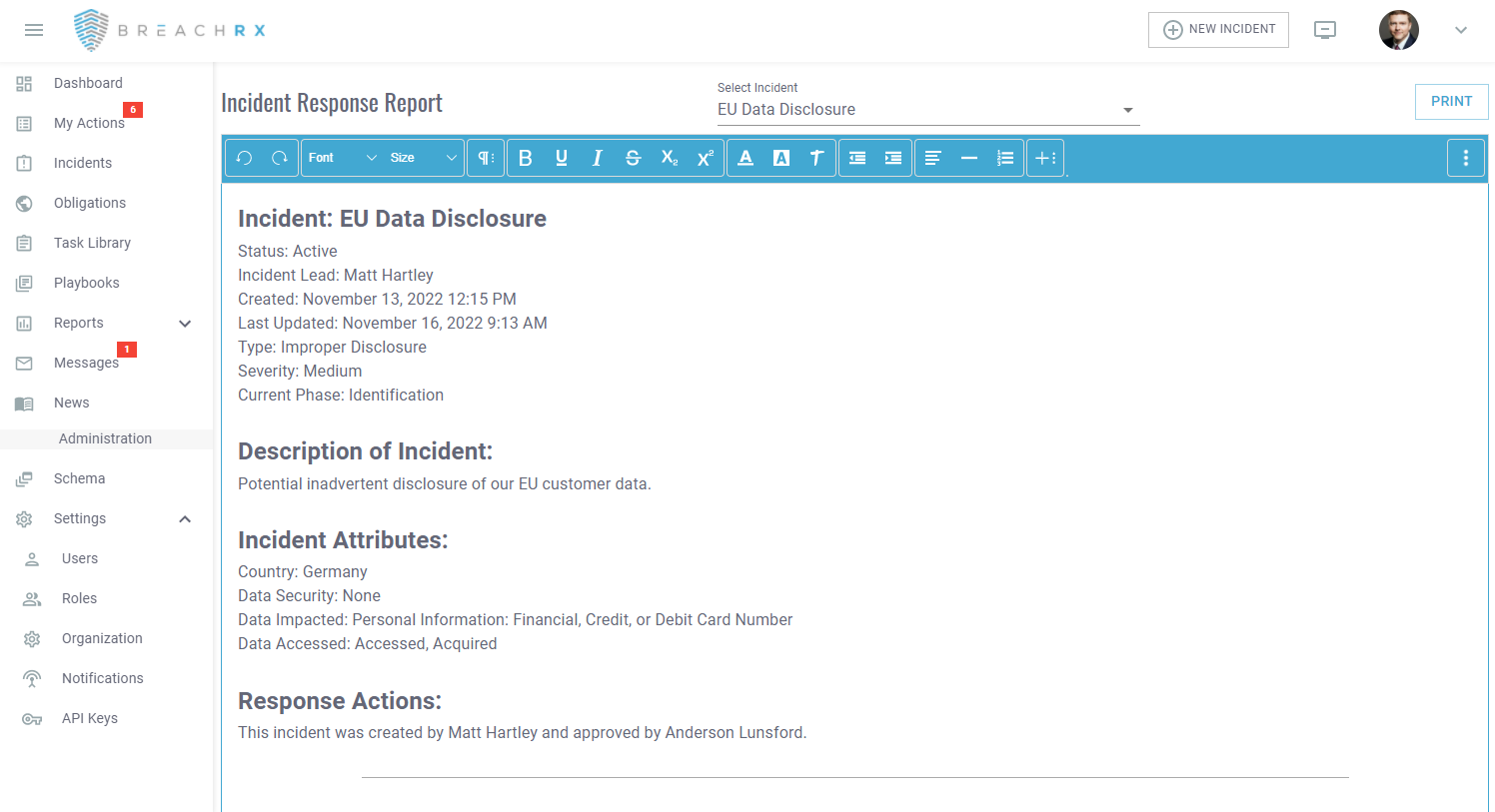Redo the last change
This screenshot has width=1495, height=812.
[x=279, y=157]
